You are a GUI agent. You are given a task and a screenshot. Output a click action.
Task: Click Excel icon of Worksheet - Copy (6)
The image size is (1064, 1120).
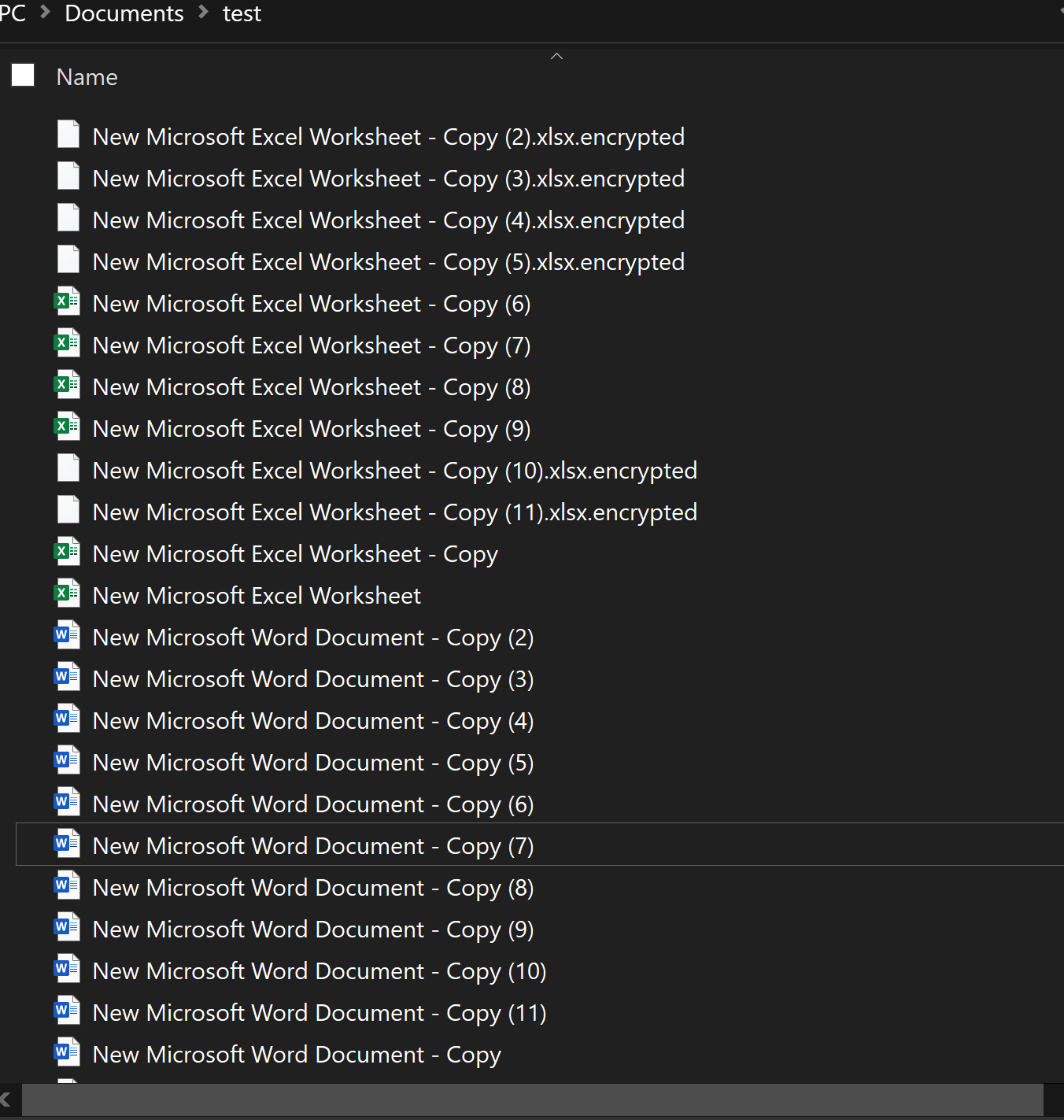click(x=67, y=301)
